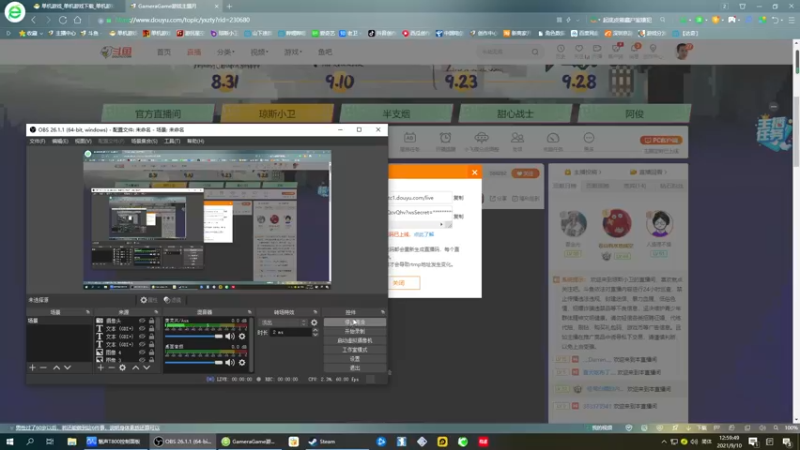Screen dimensions: 800x450
Task: Toggle the lock on the image 4 source
Action: pos(152,352)
